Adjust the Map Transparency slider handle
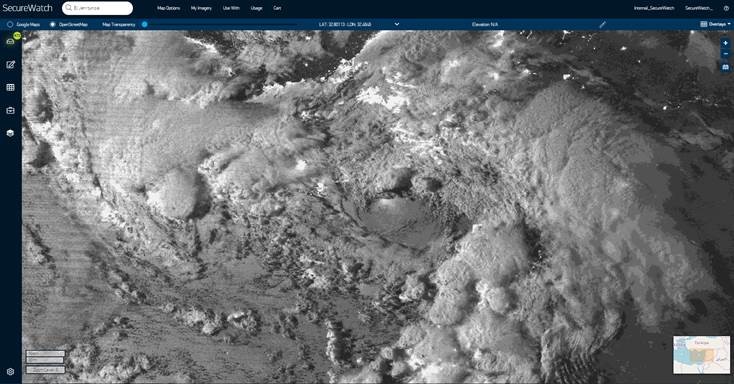 (x=145, y=24)
